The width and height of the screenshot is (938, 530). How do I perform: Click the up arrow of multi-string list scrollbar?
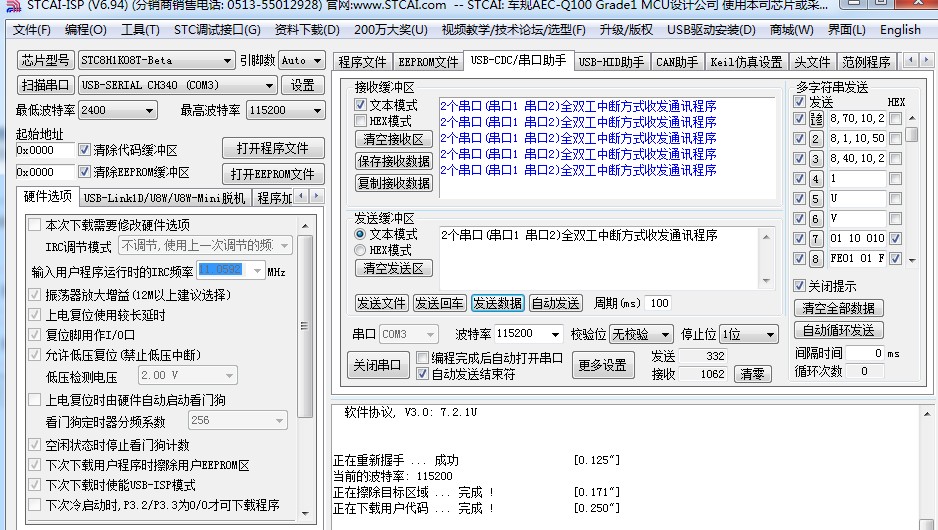pos(912,118)
